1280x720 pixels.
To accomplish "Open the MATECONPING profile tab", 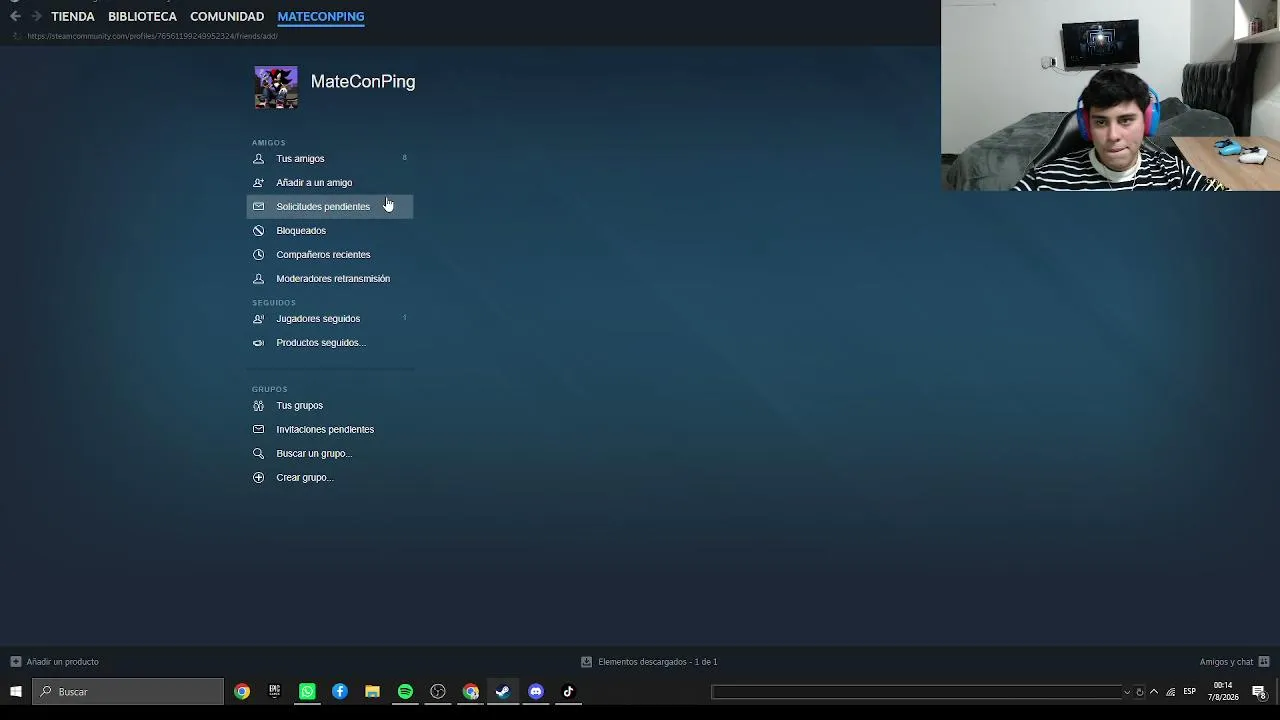I will pos(321,16).
